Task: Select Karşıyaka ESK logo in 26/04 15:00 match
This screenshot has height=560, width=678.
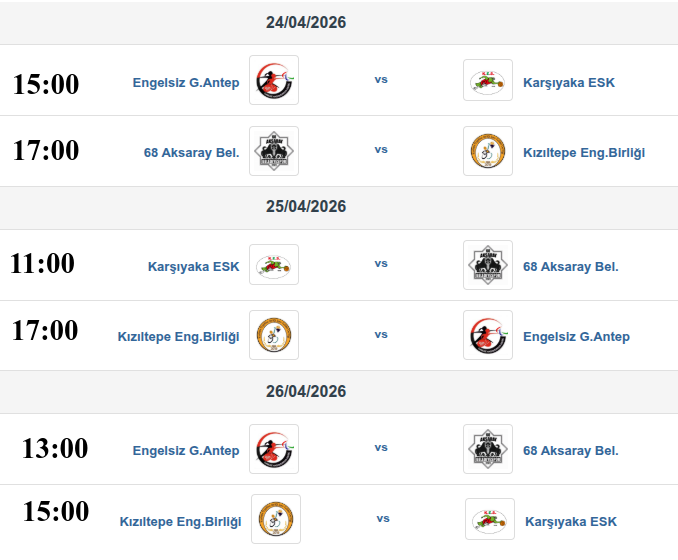Action: 490,519
